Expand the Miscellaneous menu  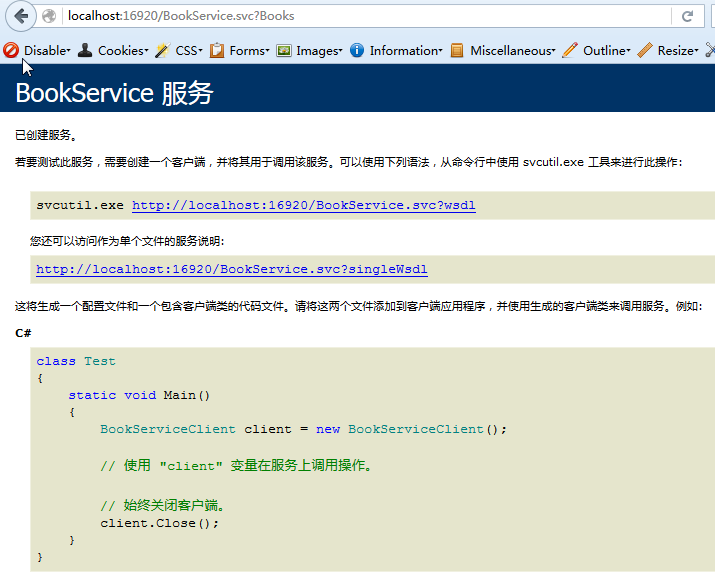[x=513, y=51]
